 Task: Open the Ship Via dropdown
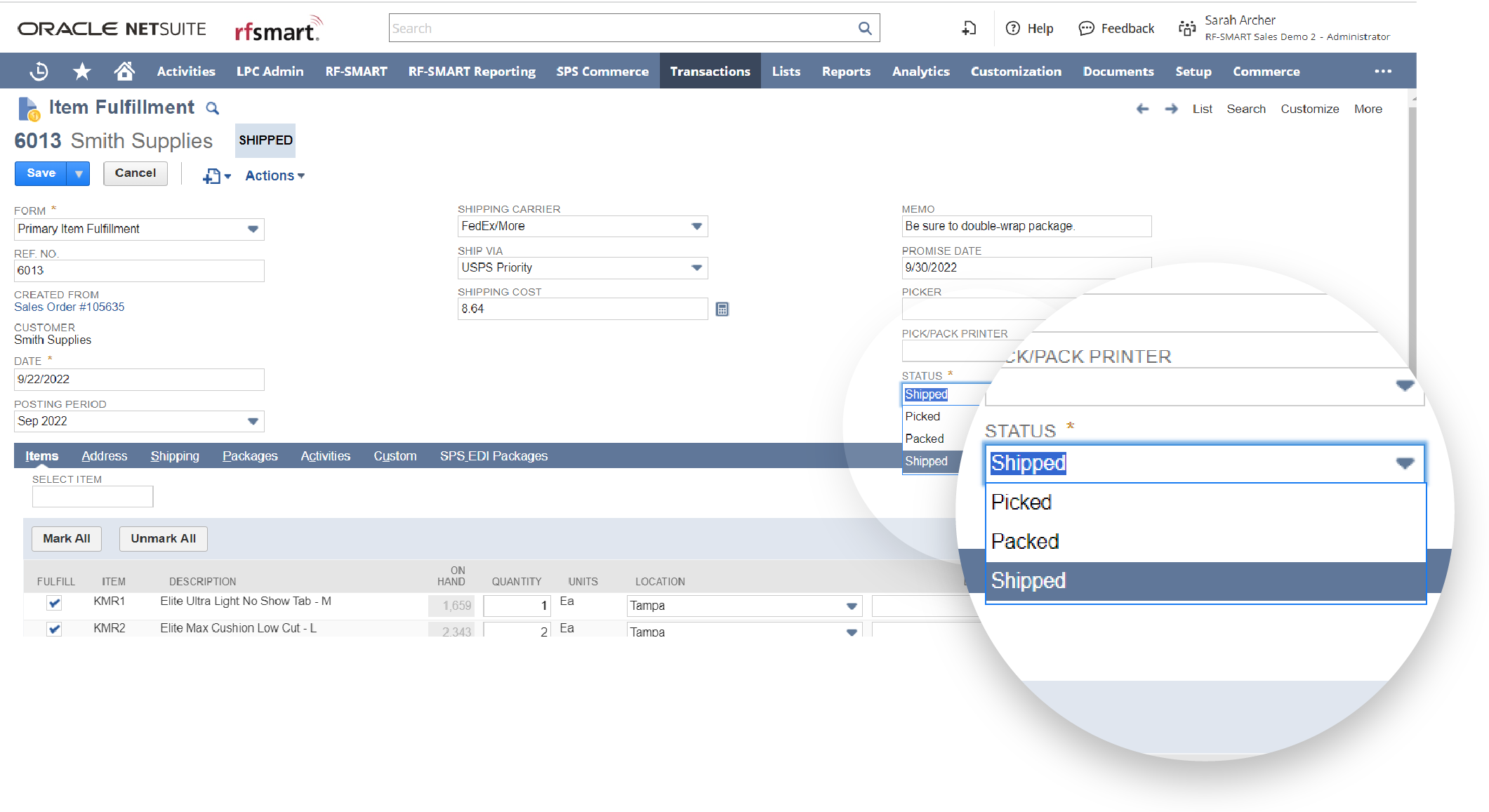696,267
